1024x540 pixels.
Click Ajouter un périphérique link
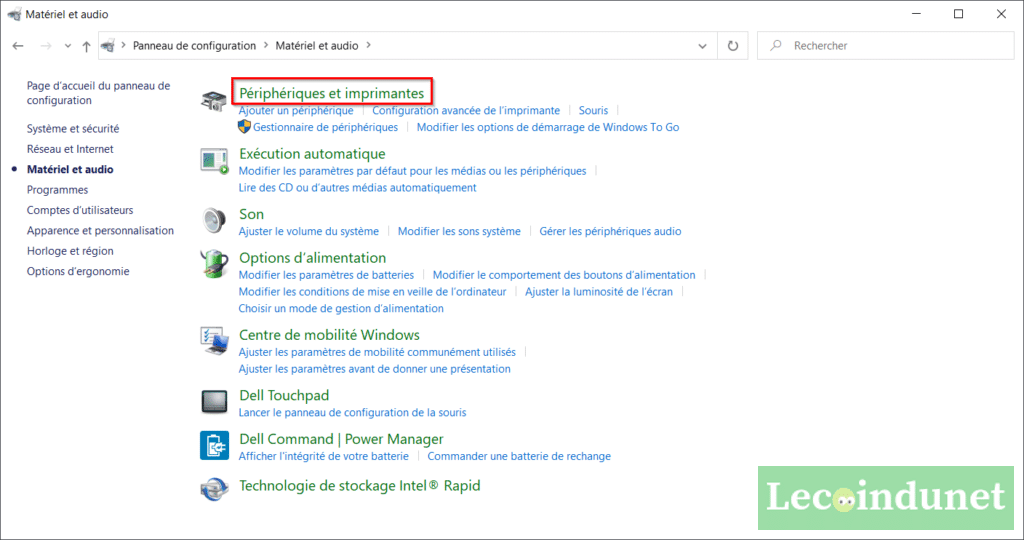tap(296, 110)
